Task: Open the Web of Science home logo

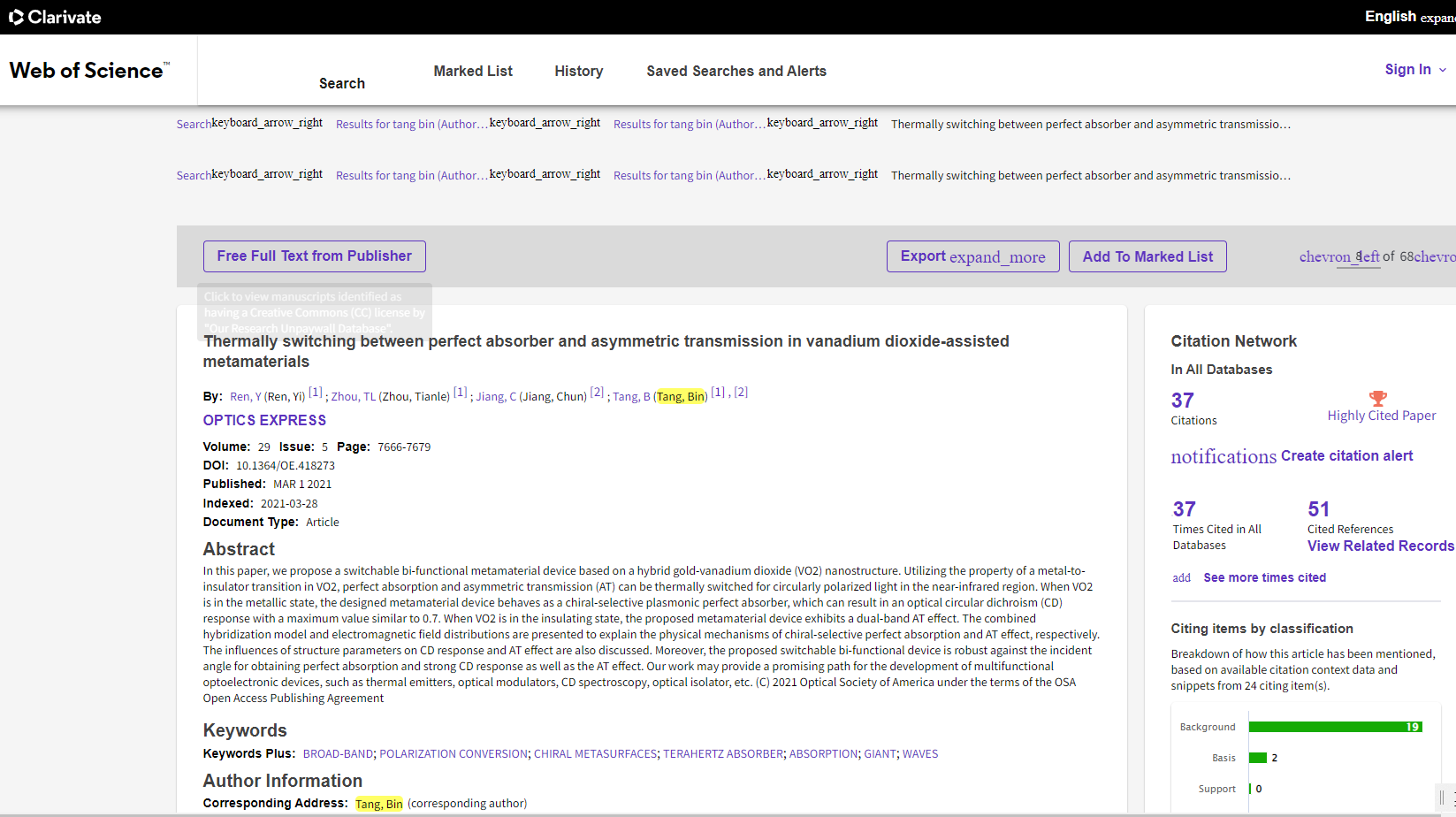Action: point(89,71)
